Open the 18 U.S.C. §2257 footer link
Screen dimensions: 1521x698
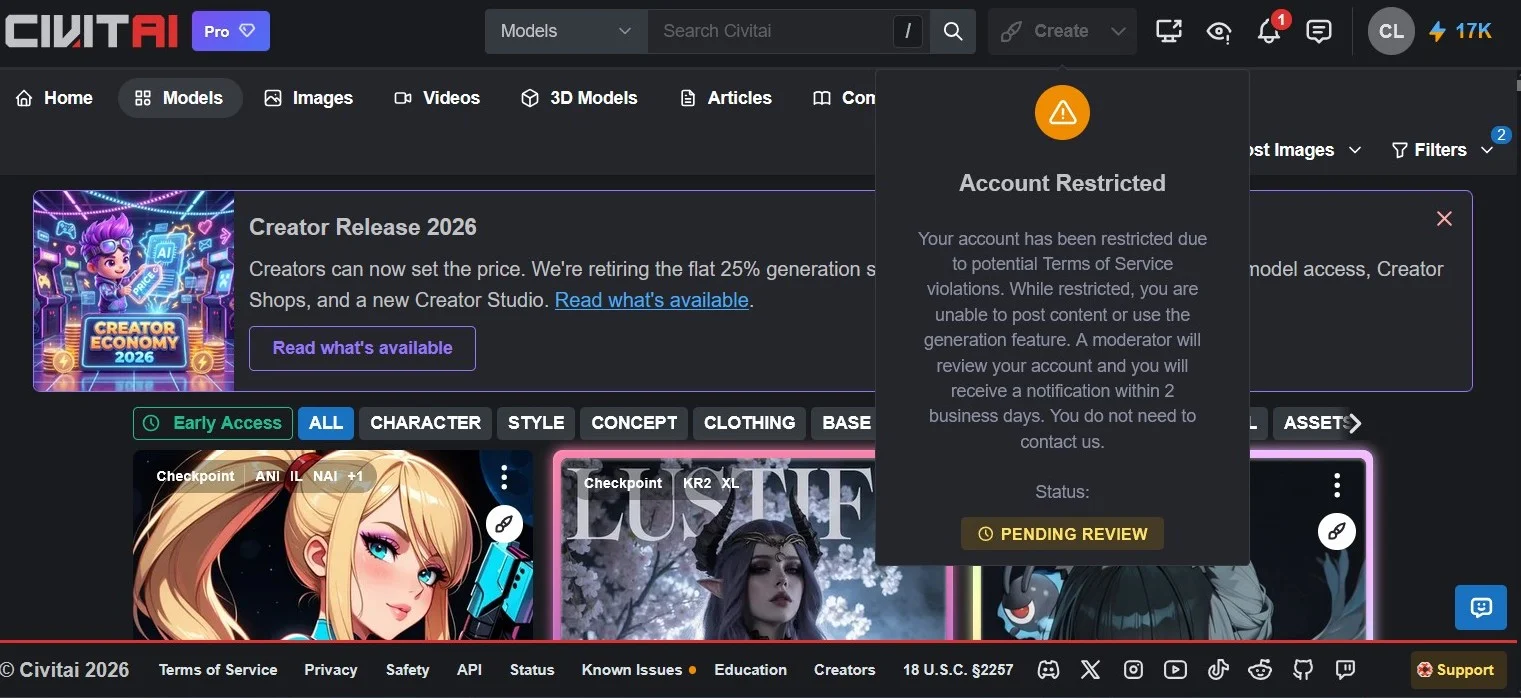[x=958, y=670]
